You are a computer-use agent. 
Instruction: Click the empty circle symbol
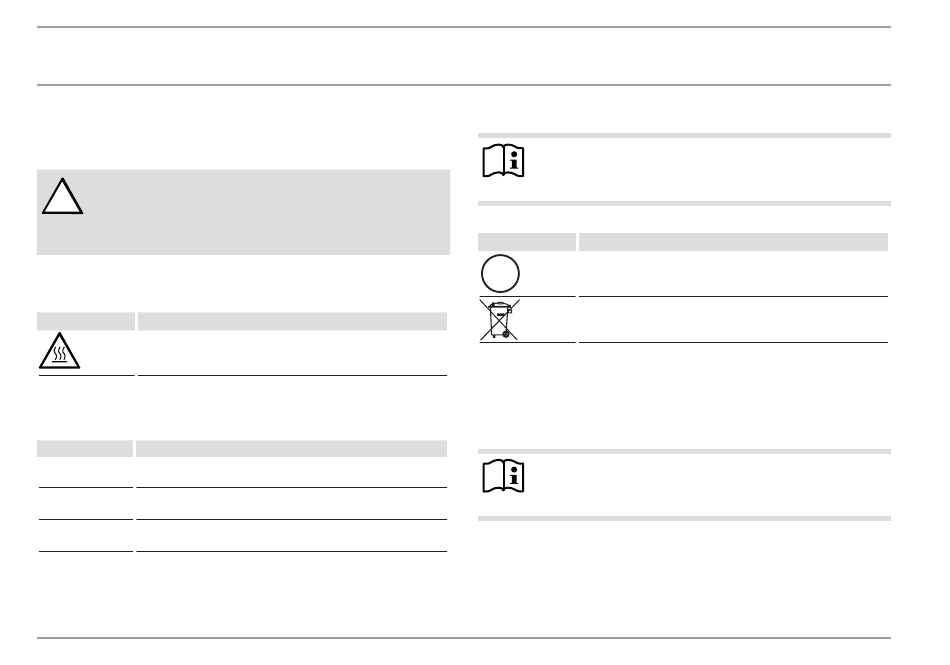500,274
